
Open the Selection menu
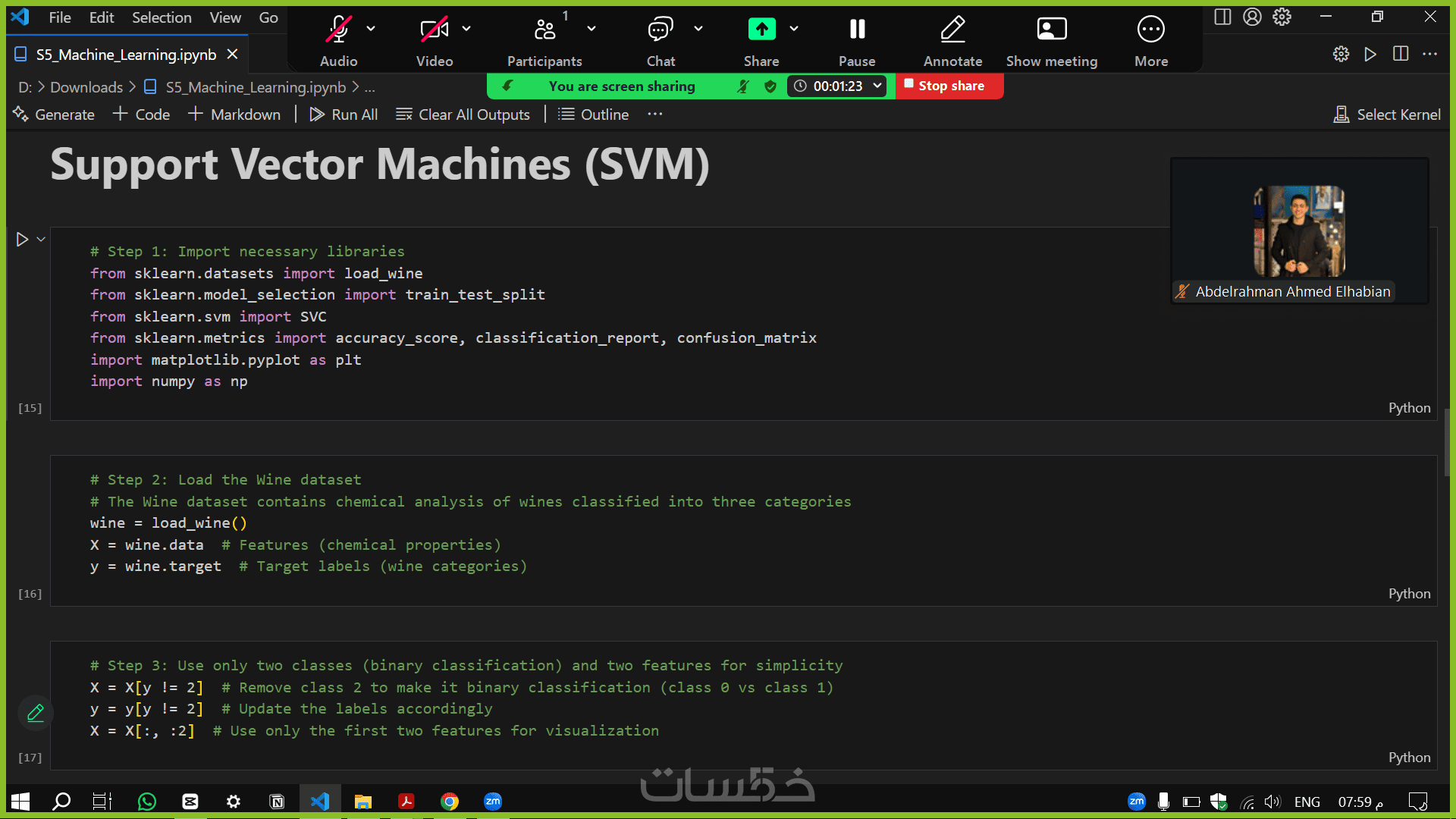(x=162, y=17)
